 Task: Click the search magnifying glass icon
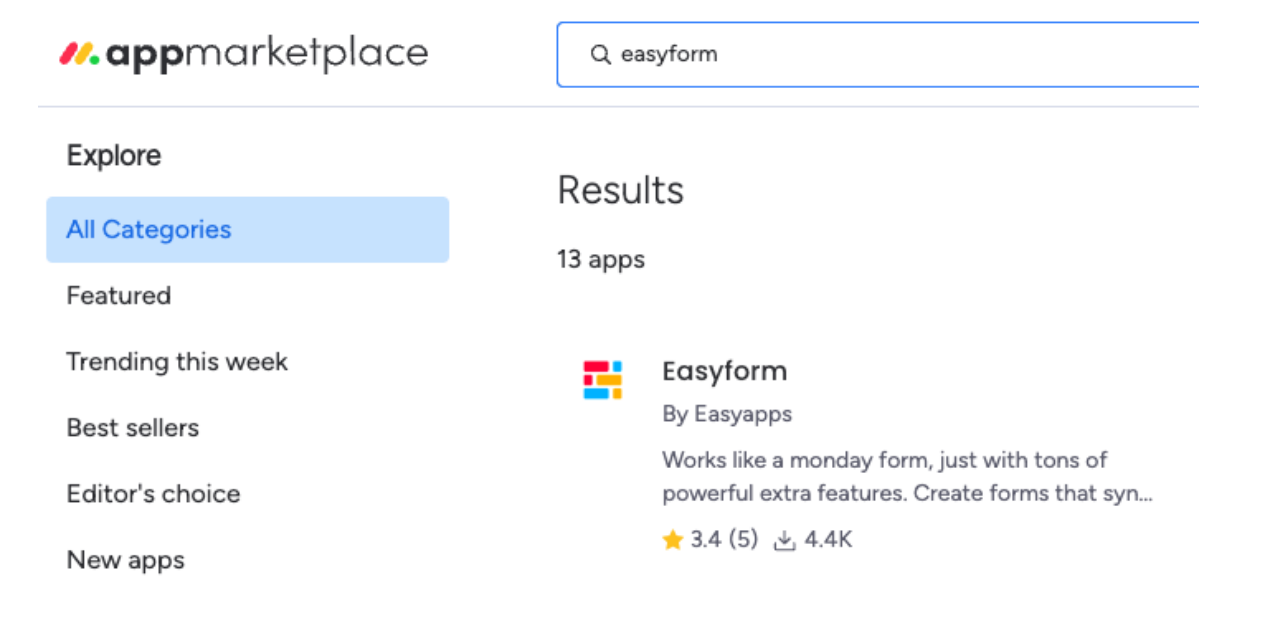coord(600,55)
